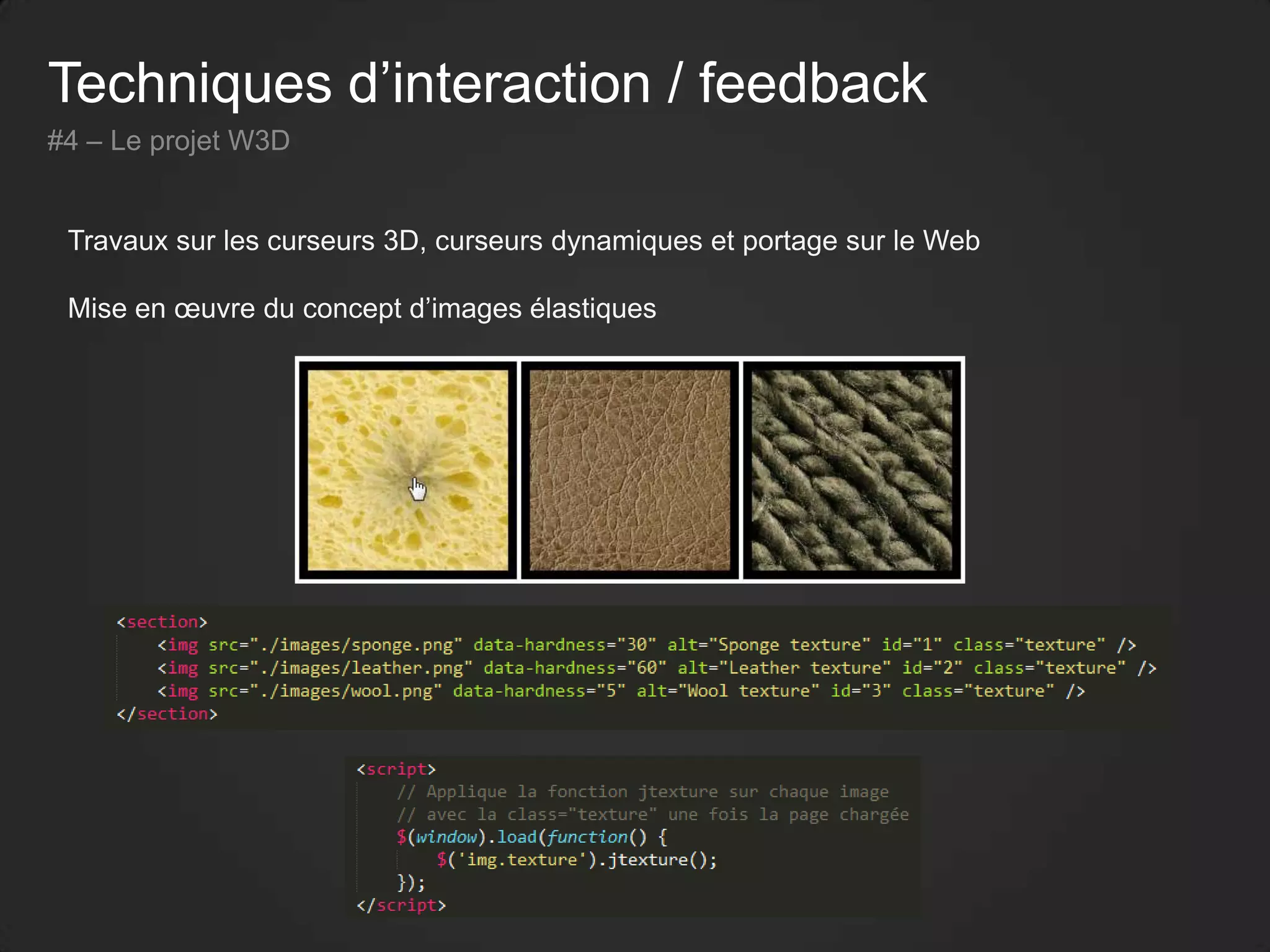1270x952 pixels.
Task: Click the line 'Mise en œuvre du concept d'images élastiques'
Action: pyautogui.click(x=362, y=309)
